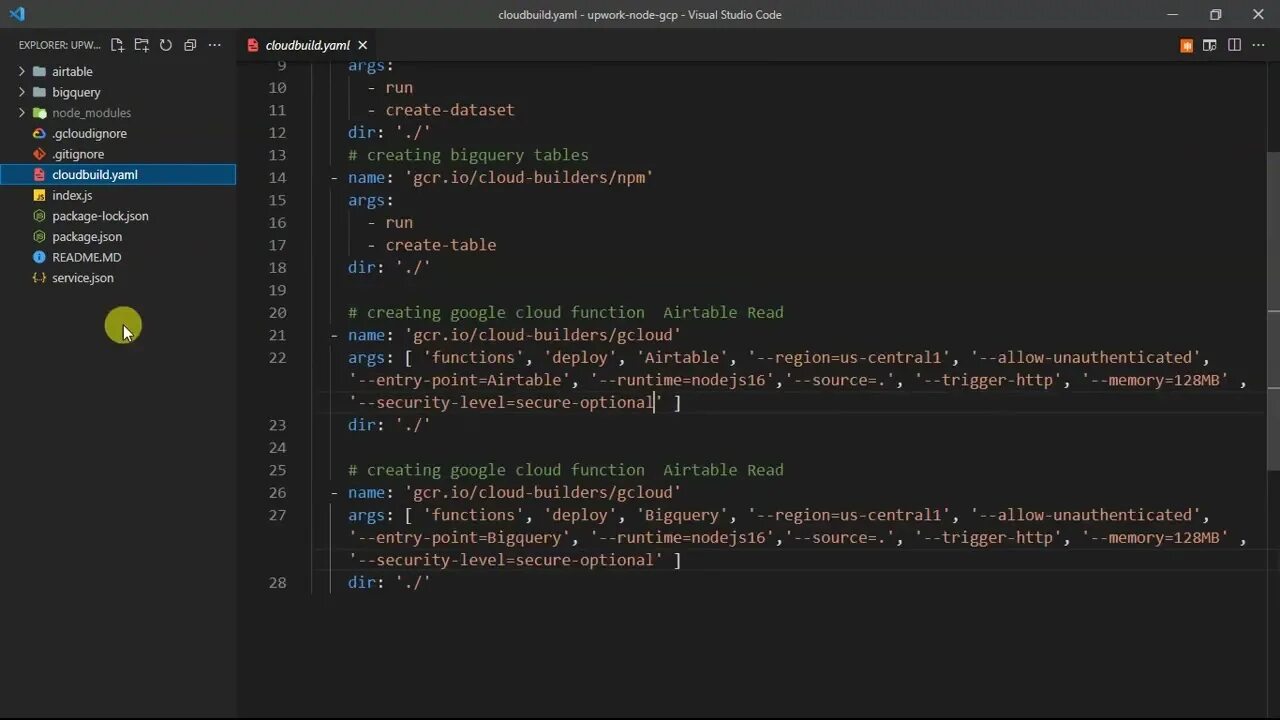Select cloudbuild.yaml in Explorer tree
This screenshot has height=720, width=1280.
tap(118, 174)
